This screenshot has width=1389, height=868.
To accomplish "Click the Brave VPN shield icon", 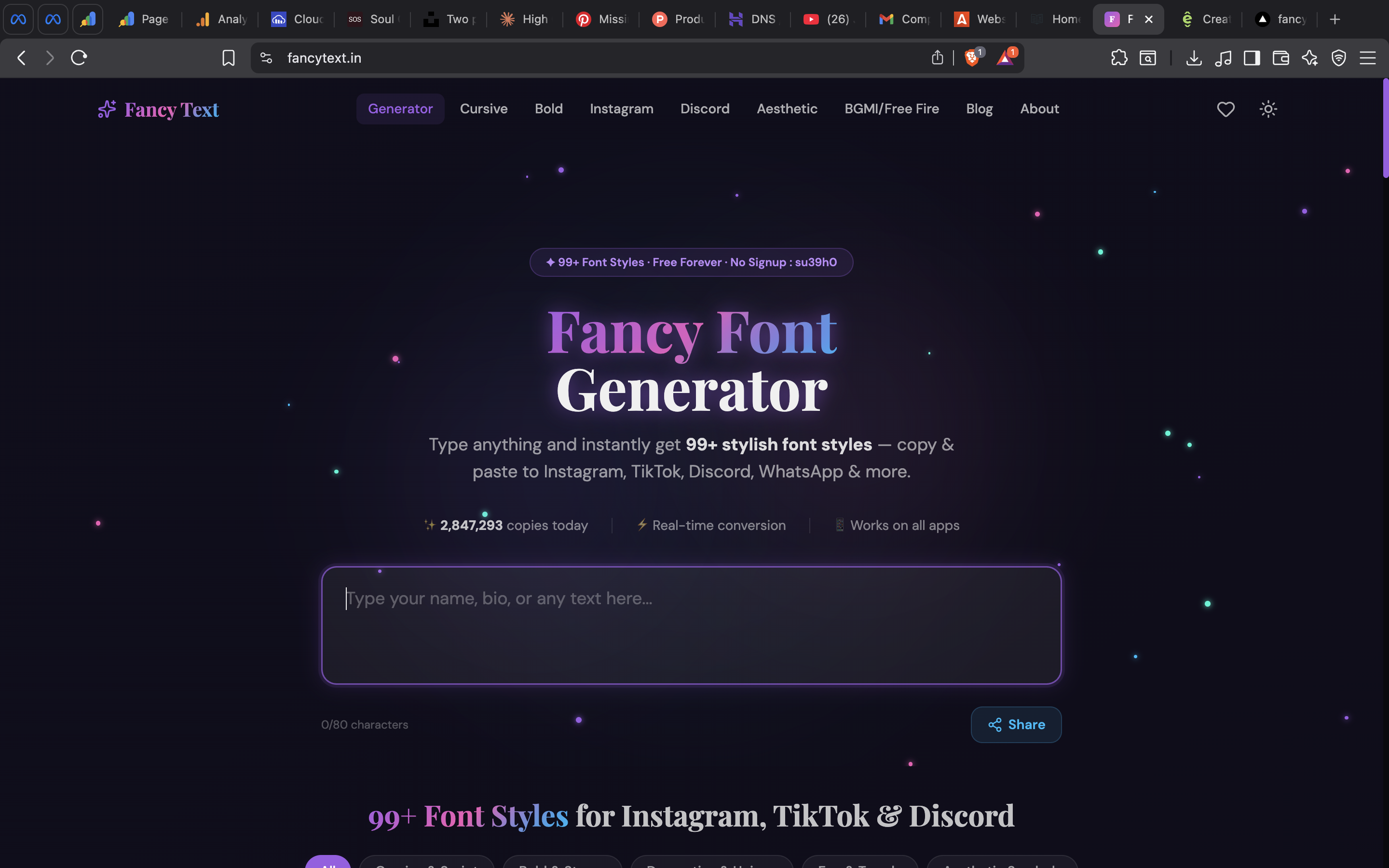I will tap(1338, 57).
